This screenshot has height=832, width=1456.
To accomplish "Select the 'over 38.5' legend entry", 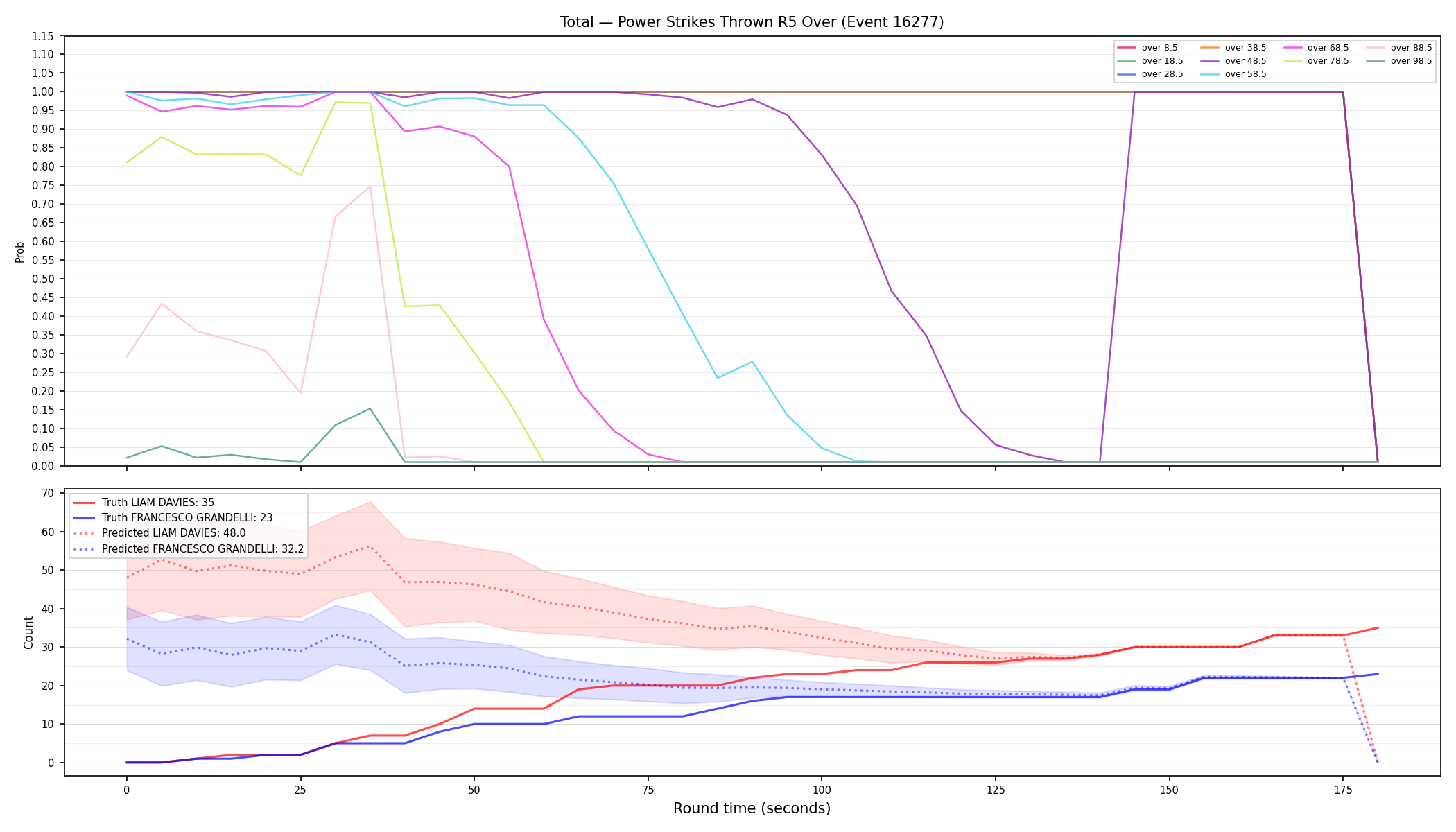I will pos(1233,48).
